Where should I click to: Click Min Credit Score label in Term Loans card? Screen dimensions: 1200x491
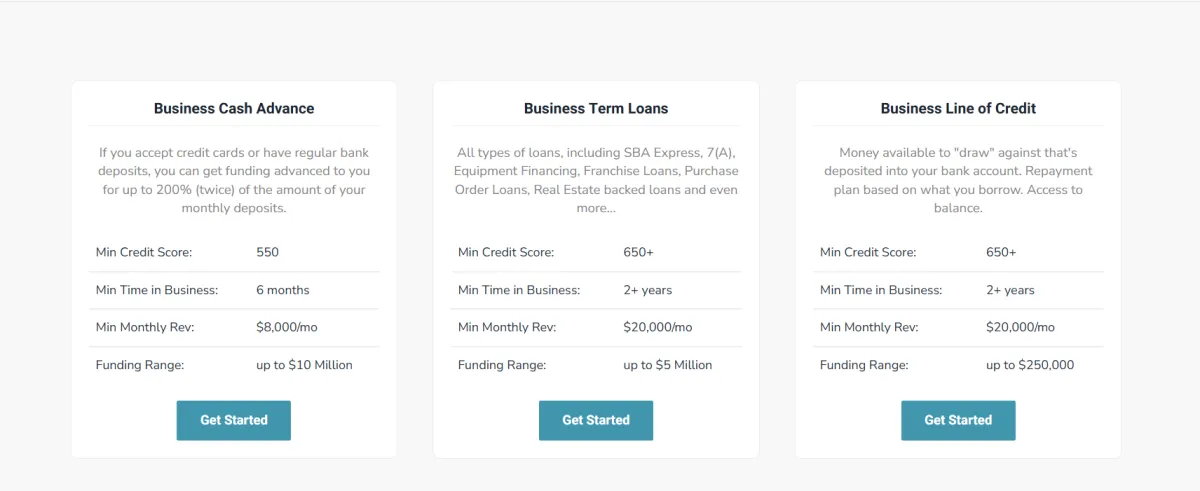point(506,252)
